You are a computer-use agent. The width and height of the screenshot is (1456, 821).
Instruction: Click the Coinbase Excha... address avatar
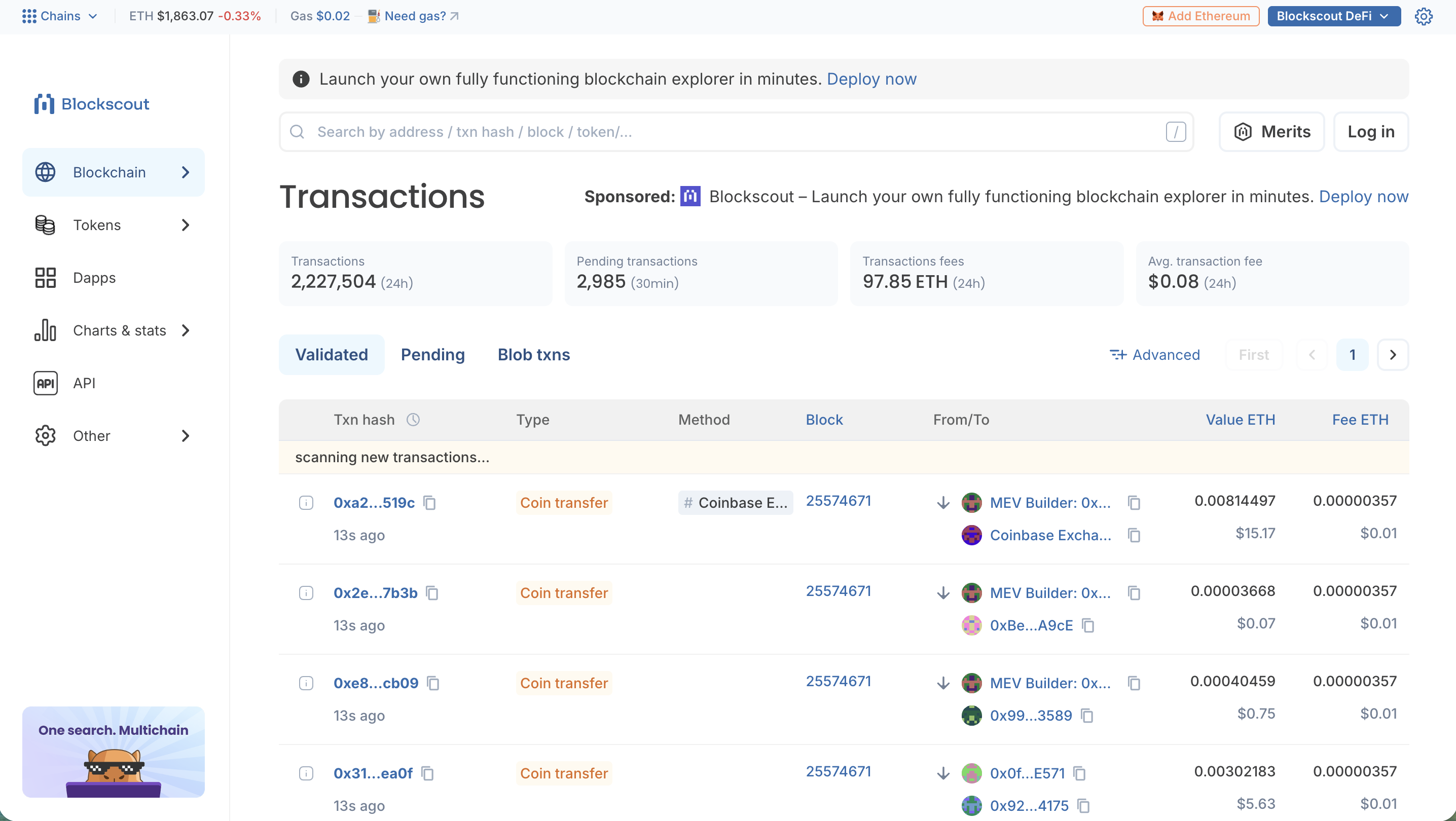(x=972, y=535)
